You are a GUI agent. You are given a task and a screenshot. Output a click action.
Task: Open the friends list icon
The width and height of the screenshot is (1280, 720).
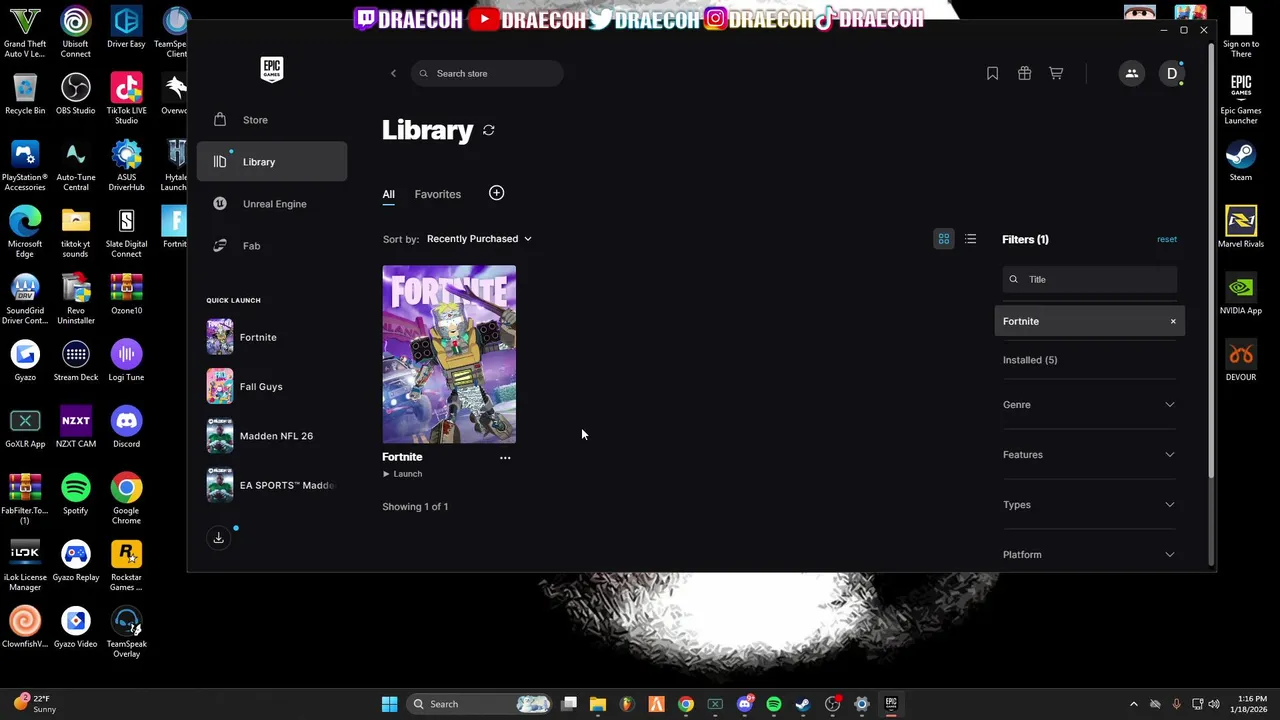[1132, 73]
